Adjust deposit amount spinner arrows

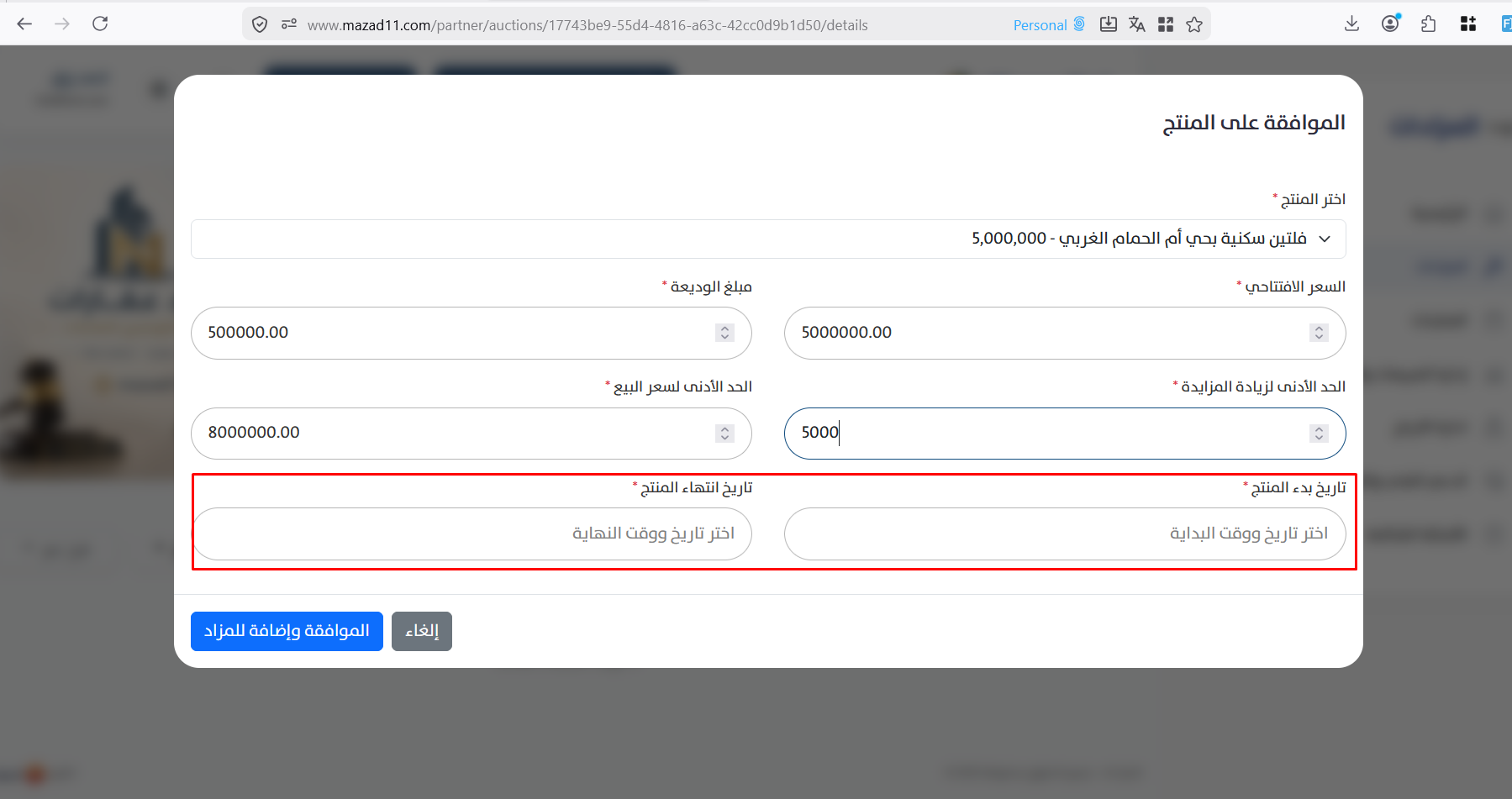(x=724, y=333)
